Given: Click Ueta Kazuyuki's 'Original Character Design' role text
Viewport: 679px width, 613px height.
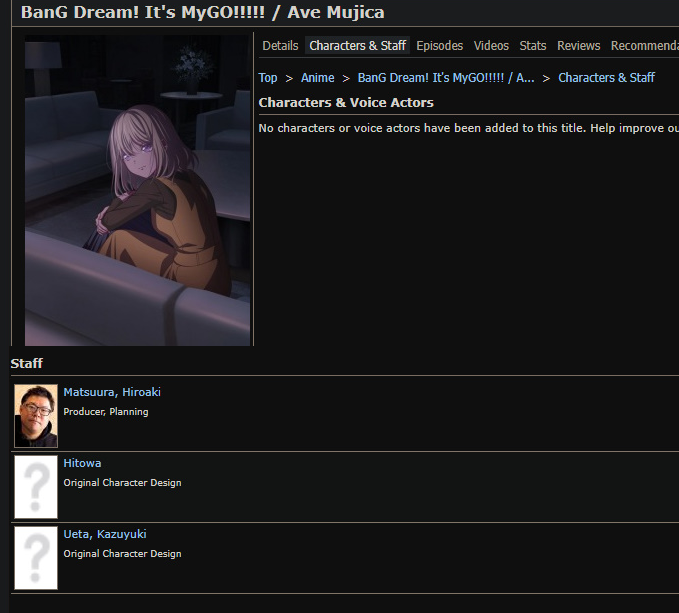Looking at the screenshot, I should tap(122, 554).
